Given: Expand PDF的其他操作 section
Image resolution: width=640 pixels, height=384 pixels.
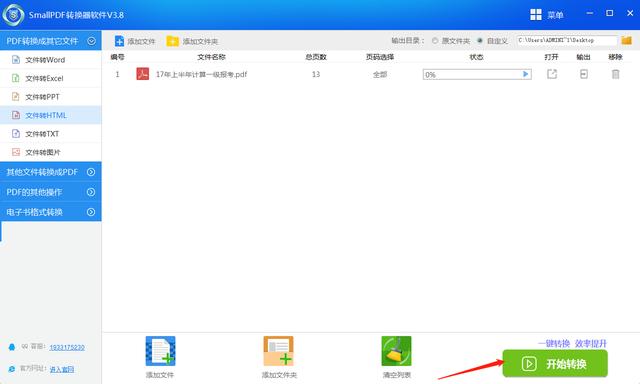Looking at the screenshot, I should pyautogui.click(x=51, y=192).
